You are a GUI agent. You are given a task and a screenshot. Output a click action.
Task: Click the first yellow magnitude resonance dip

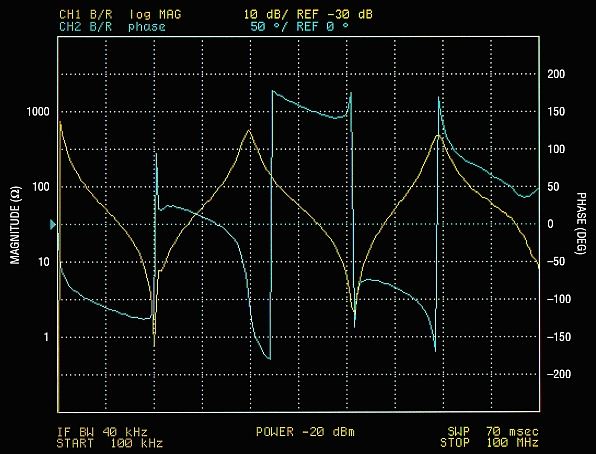(x=154, y=337)
